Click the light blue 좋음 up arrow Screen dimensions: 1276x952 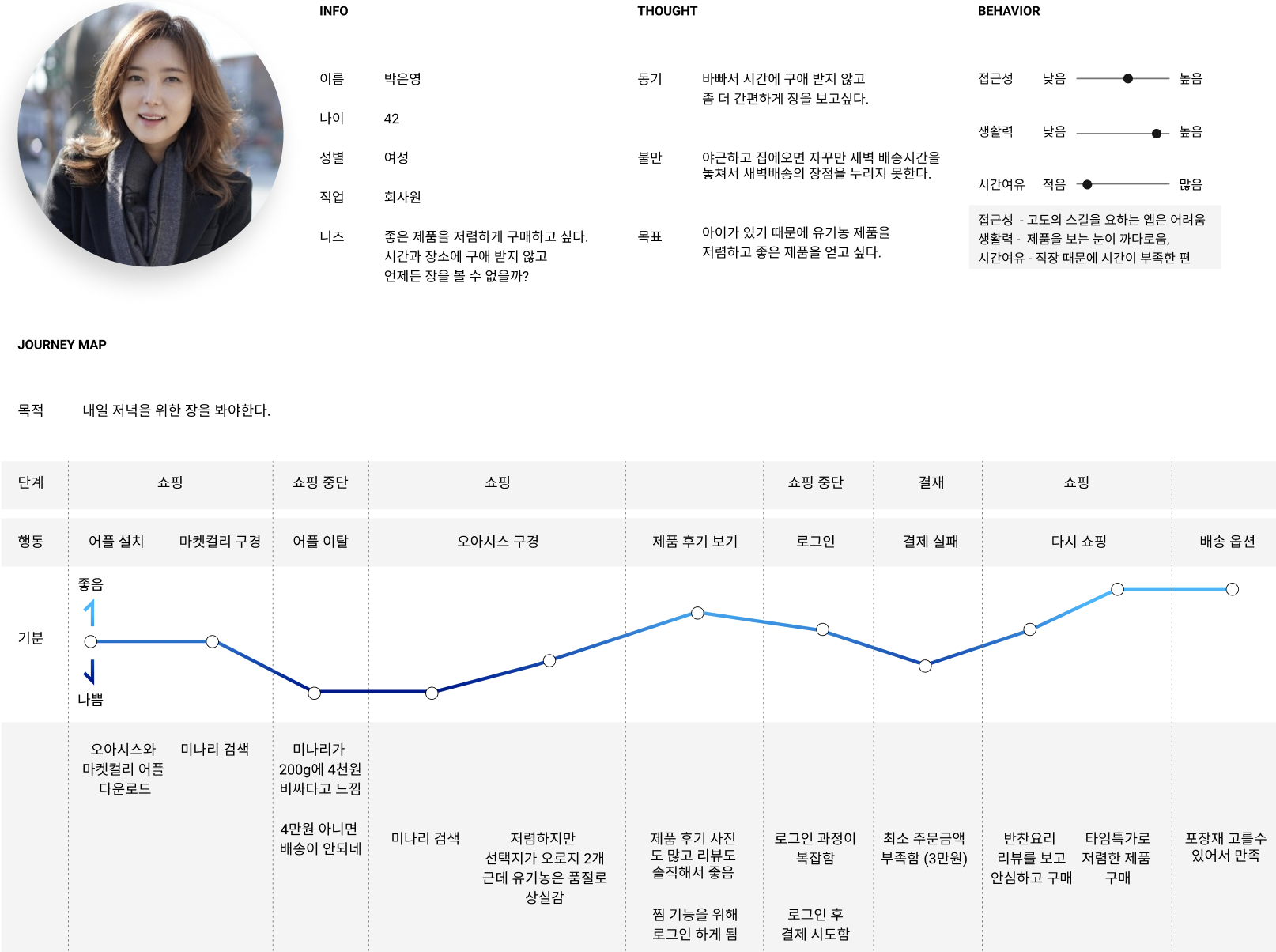(x=90, y=613)
